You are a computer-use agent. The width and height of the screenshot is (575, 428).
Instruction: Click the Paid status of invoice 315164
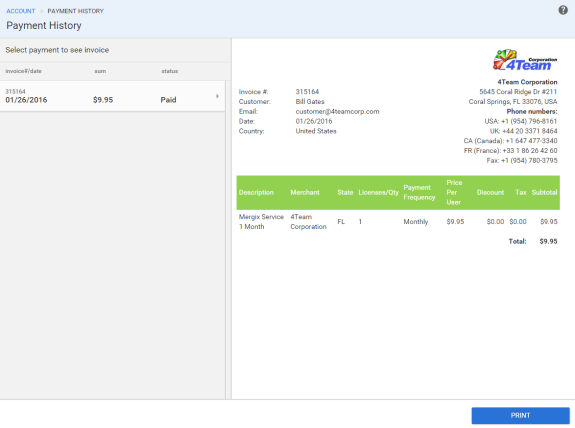point(168,100)
